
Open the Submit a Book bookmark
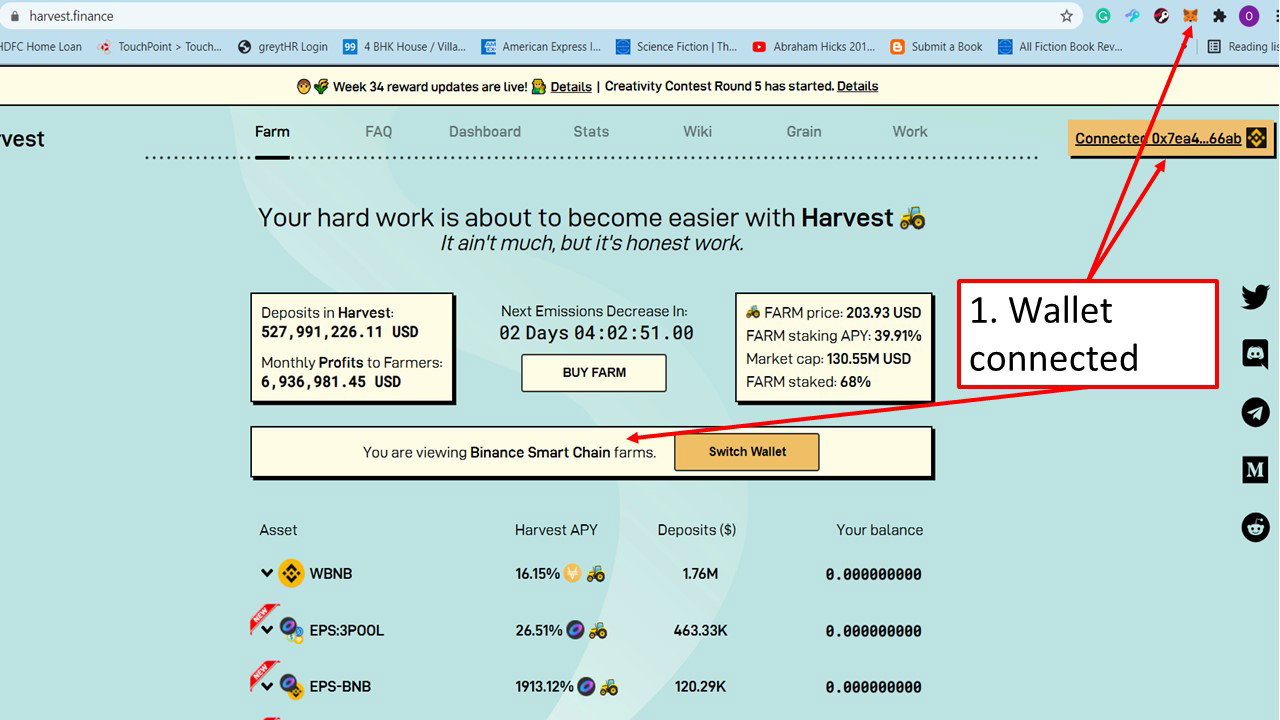tap(936, 46)
